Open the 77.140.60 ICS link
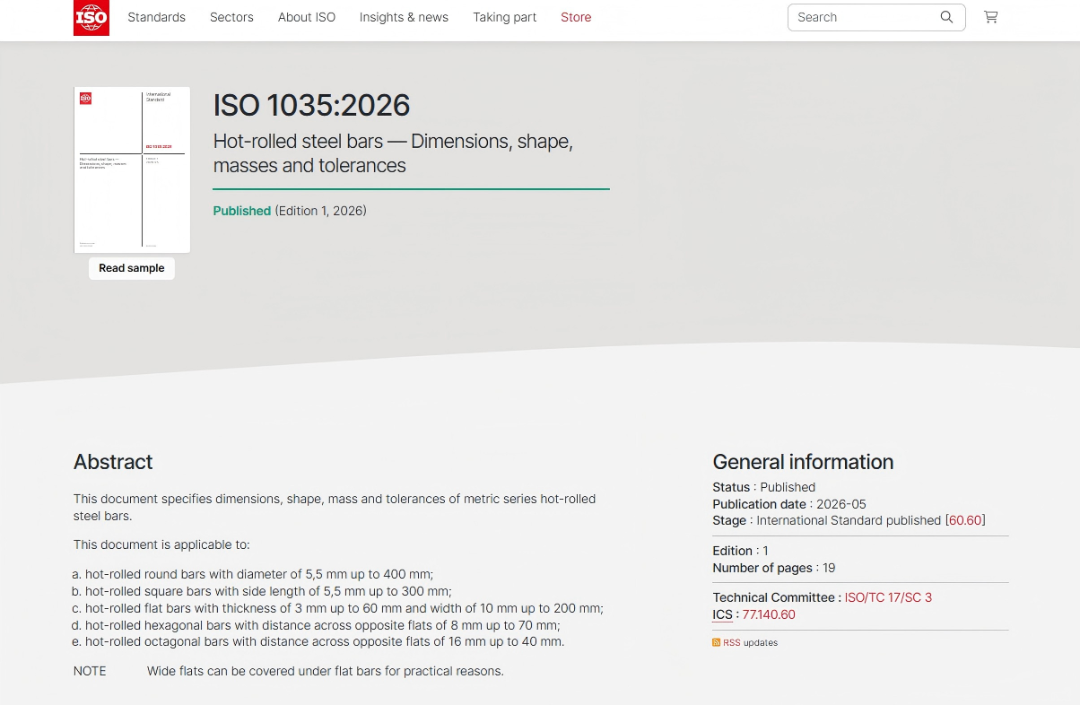 coord(769,615)
